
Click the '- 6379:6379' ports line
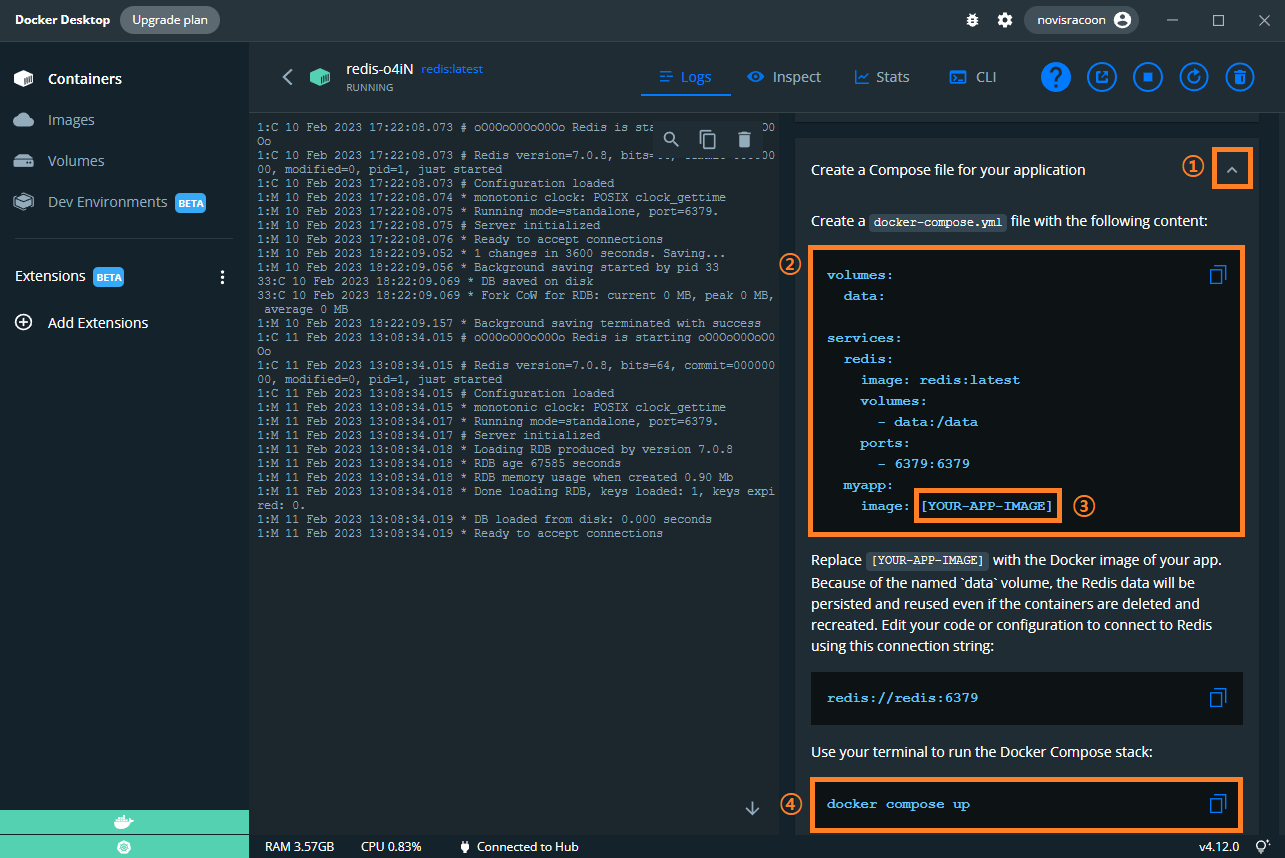point(923,464)
